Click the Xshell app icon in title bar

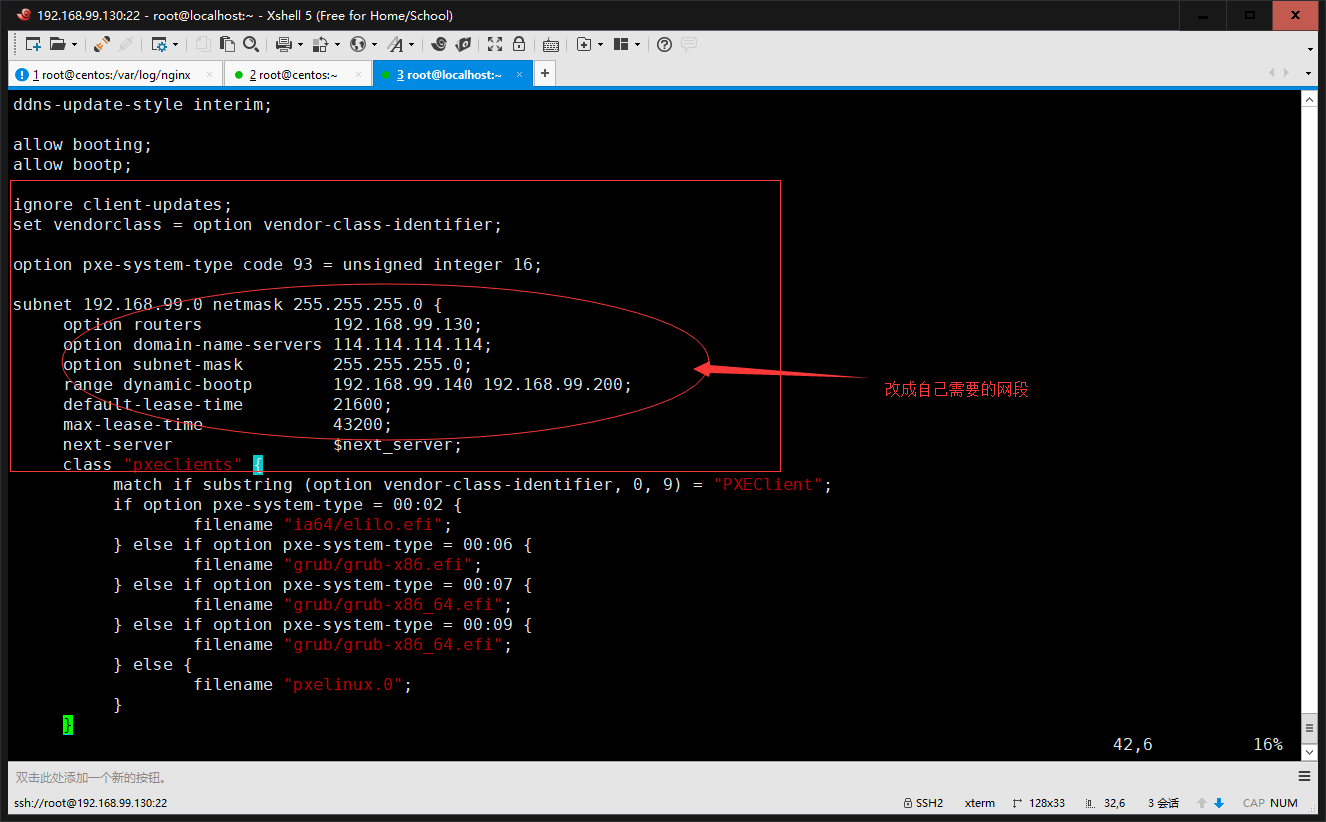(x=23, y=15)
